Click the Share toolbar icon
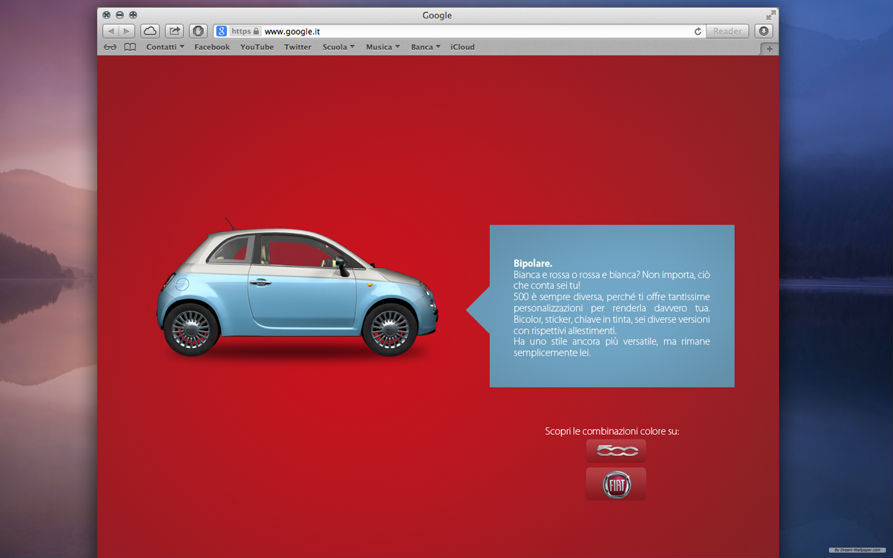This screenshot has width=893, height=558. pos(174,31)
